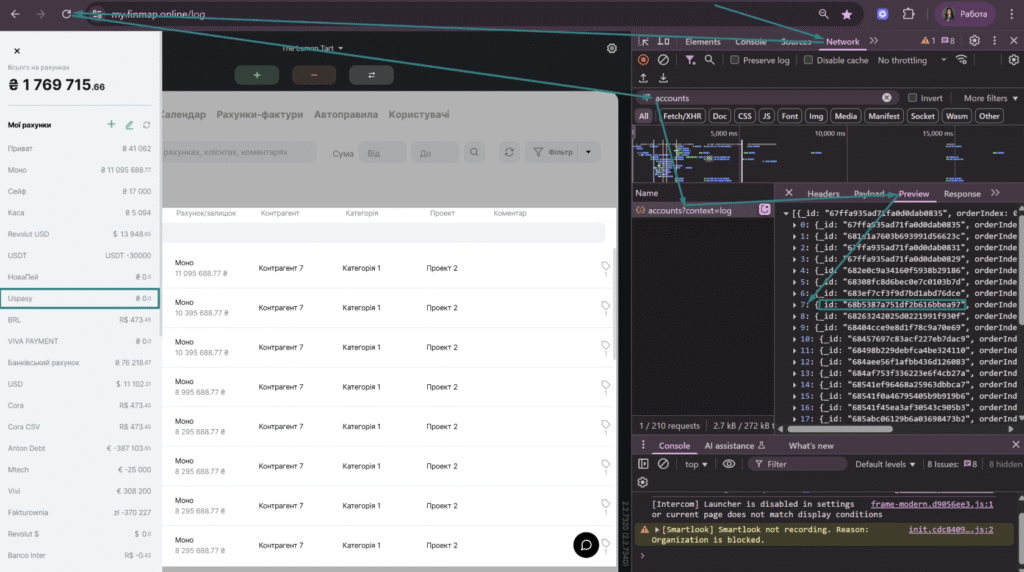Click the export HAR download icon

point(663,78)
